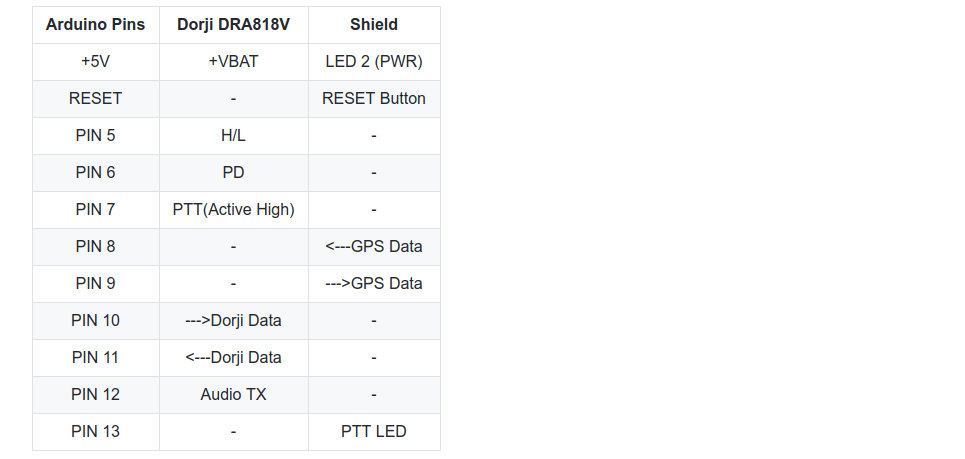Click the Dorji DRA818V column header
Viewport: 965px width, 459px height.
click(x=233, y=25)
